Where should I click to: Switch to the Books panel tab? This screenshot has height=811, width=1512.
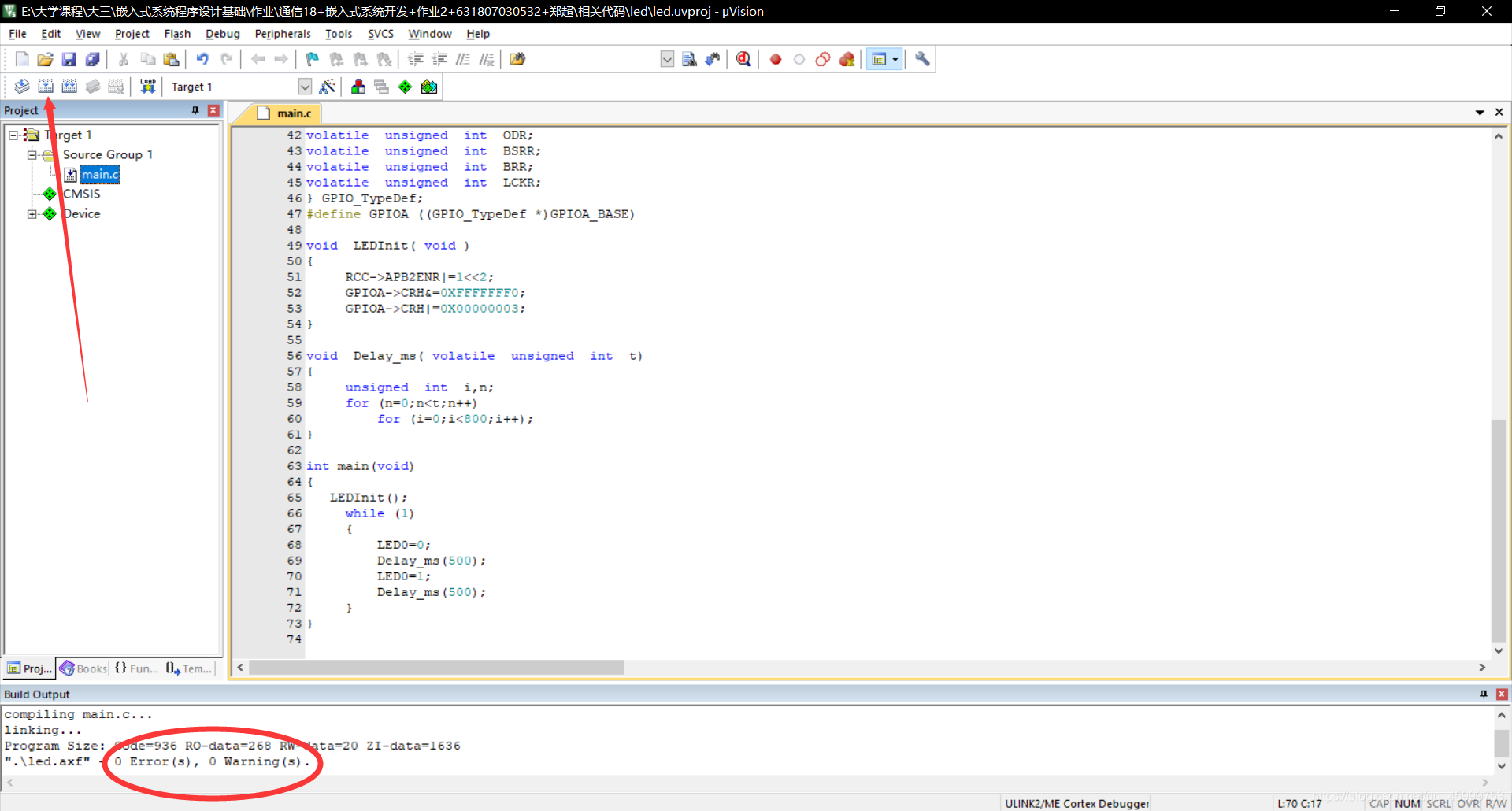point(83,668)
